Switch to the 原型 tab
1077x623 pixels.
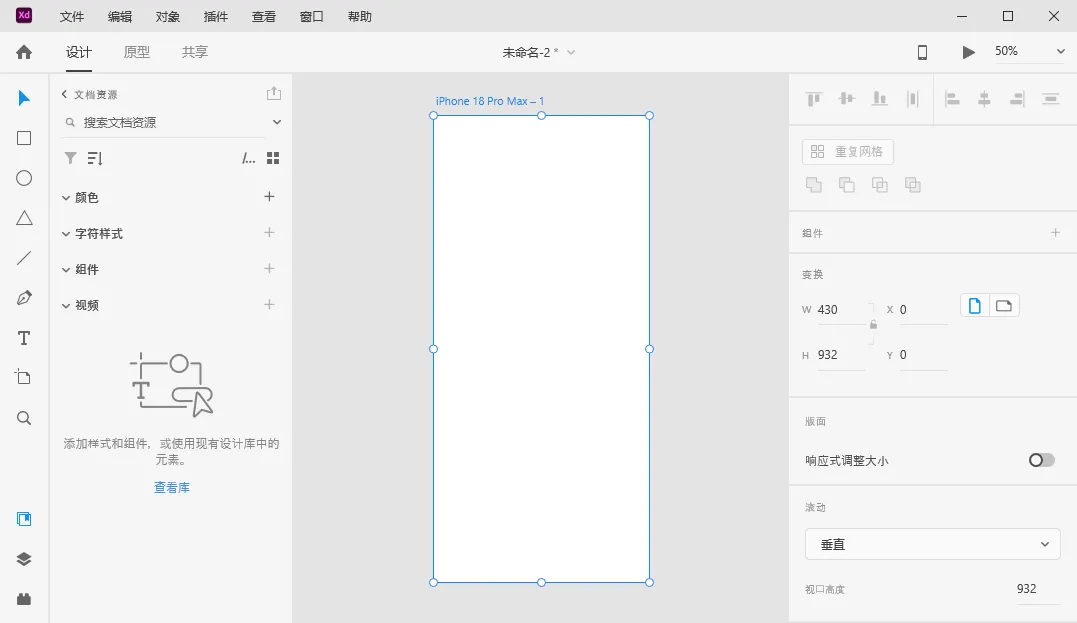[x=137, y=52]
